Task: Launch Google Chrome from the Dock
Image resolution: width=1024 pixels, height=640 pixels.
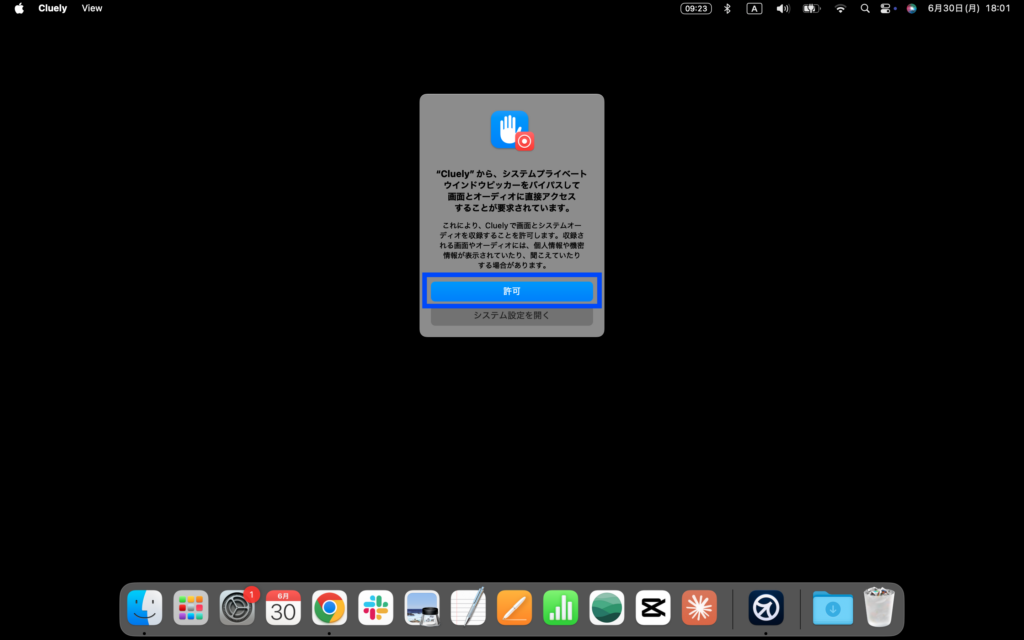Action: click(329, 608)
